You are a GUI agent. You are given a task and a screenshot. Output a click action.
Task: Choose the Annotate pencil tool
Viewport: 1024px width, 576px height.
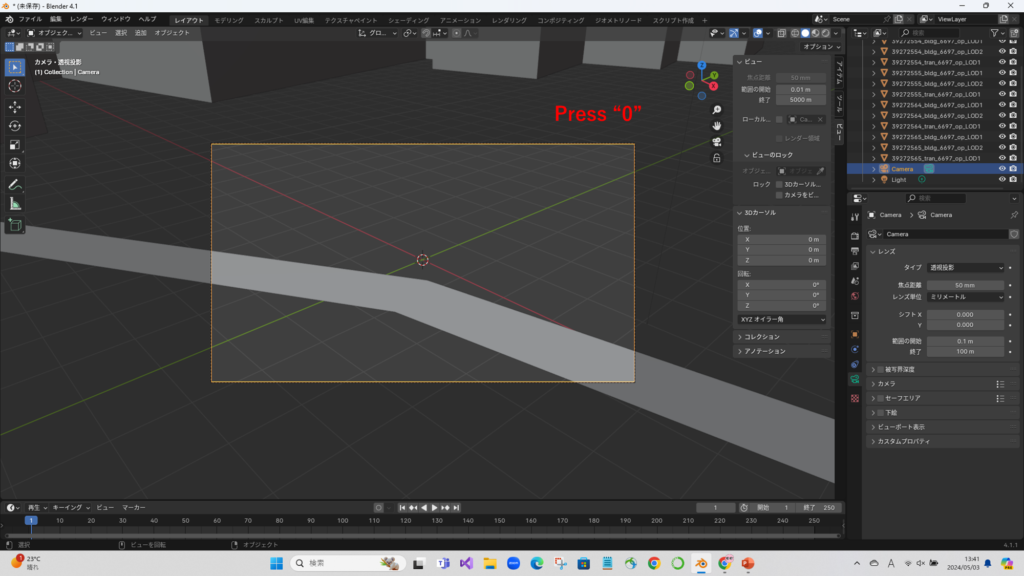(x=15, y=185)
